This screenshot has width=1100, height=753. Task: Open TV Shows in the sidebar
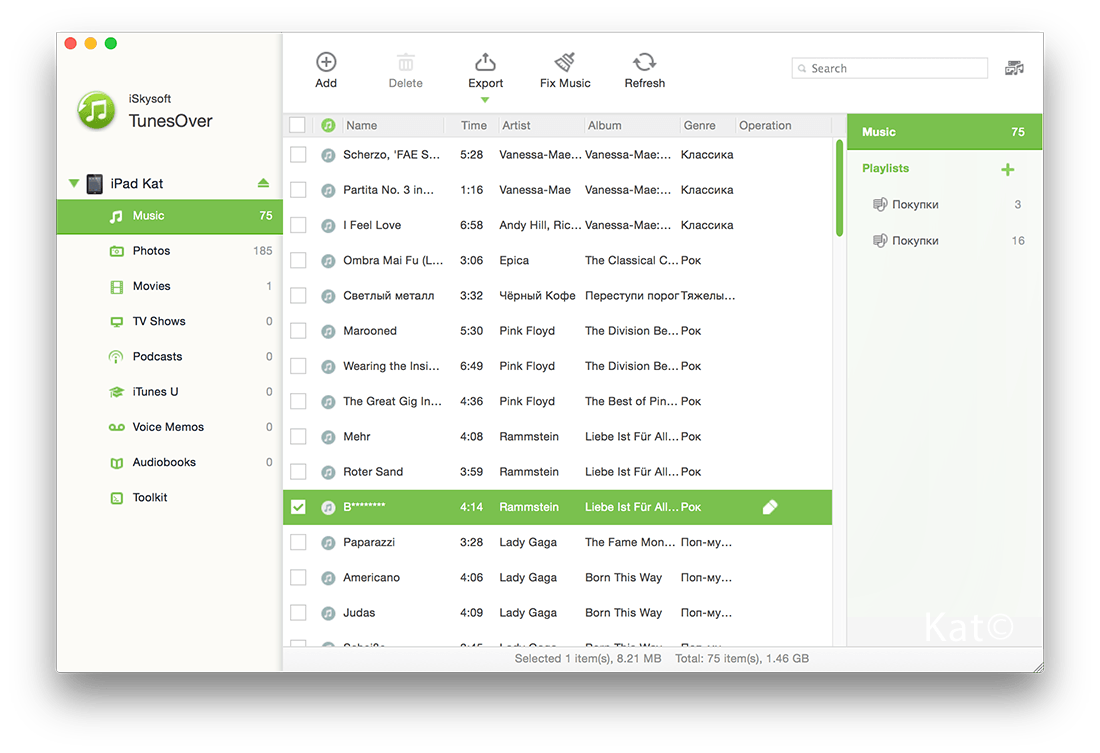[x=170, y=321]
